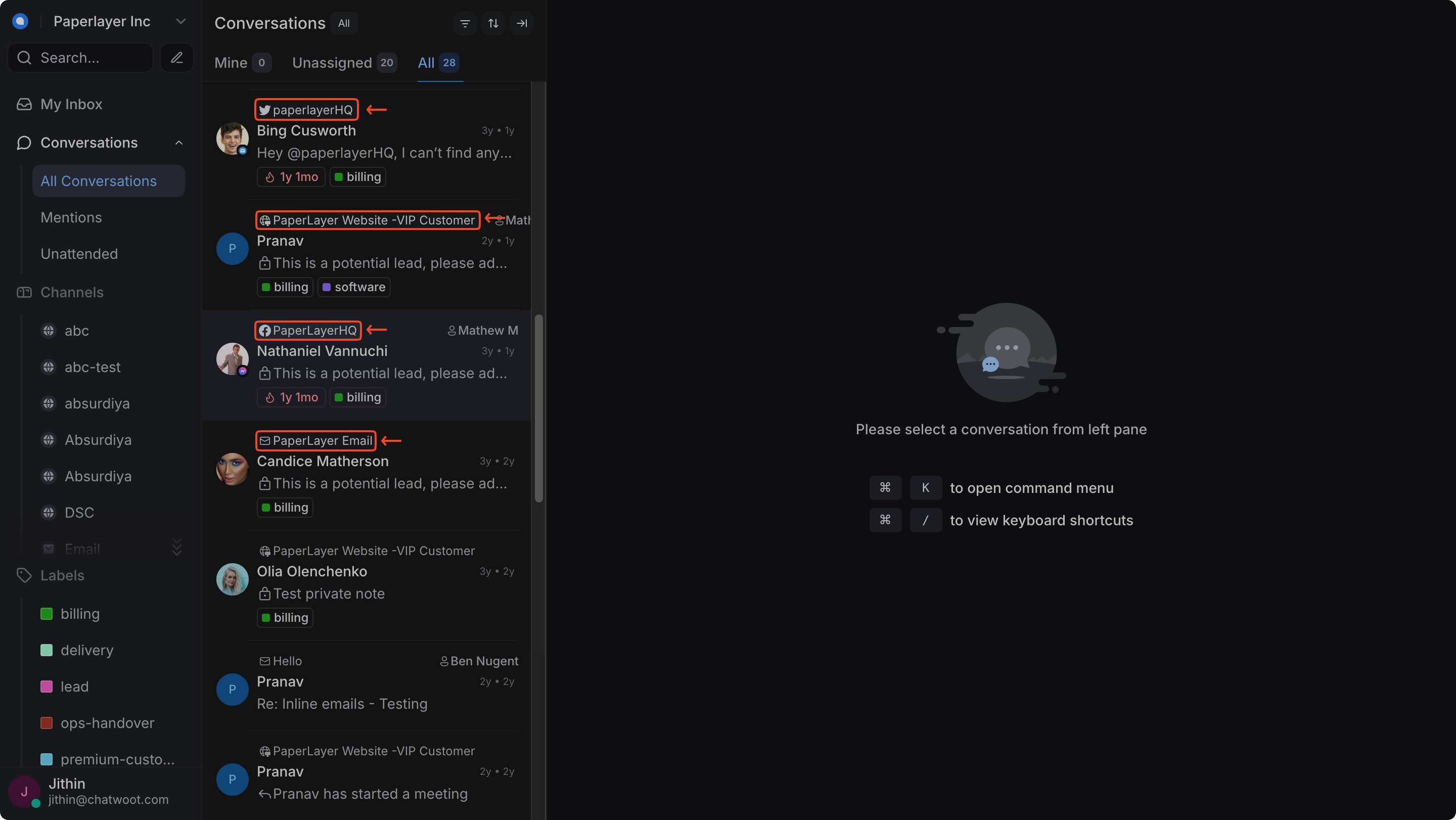Click the software label on Pranav conversation
The height and width of the screenshot is (820, 1456).
click(x=354, y=287)
